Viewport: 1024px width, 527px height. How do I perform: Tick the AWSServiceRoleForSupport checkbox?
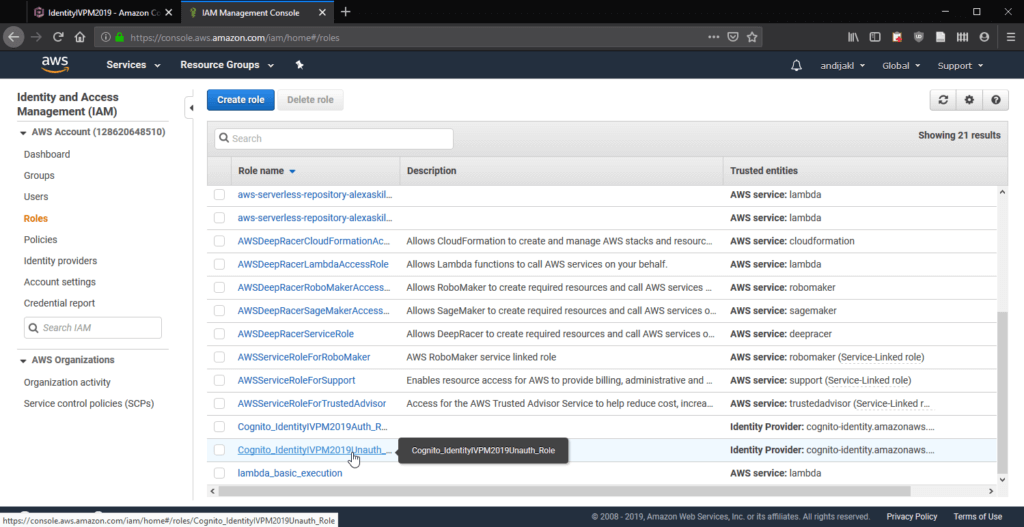[219, 380]
